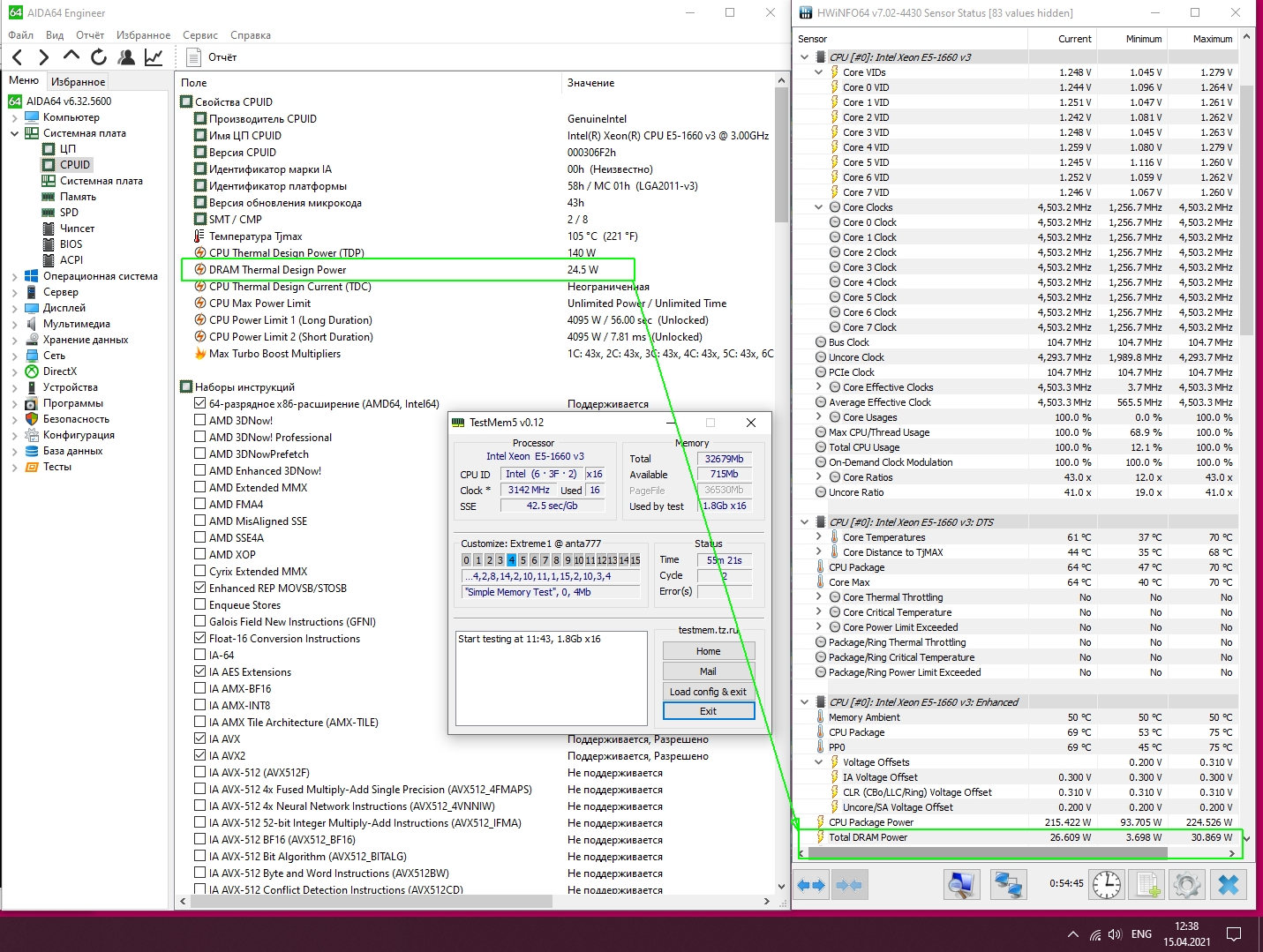
Task: Open taskbar network status icon
Action: click(1094, 934)
